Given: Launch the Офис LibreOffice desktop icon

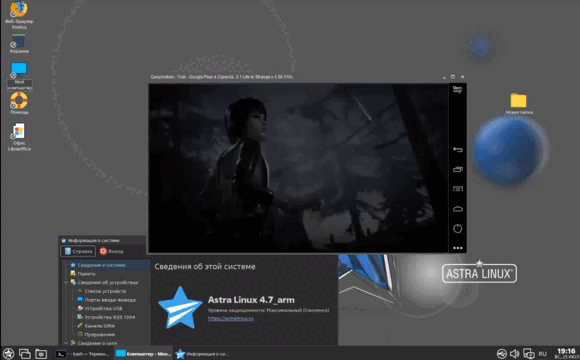Looking at the screenshot, I should [19, 137].
